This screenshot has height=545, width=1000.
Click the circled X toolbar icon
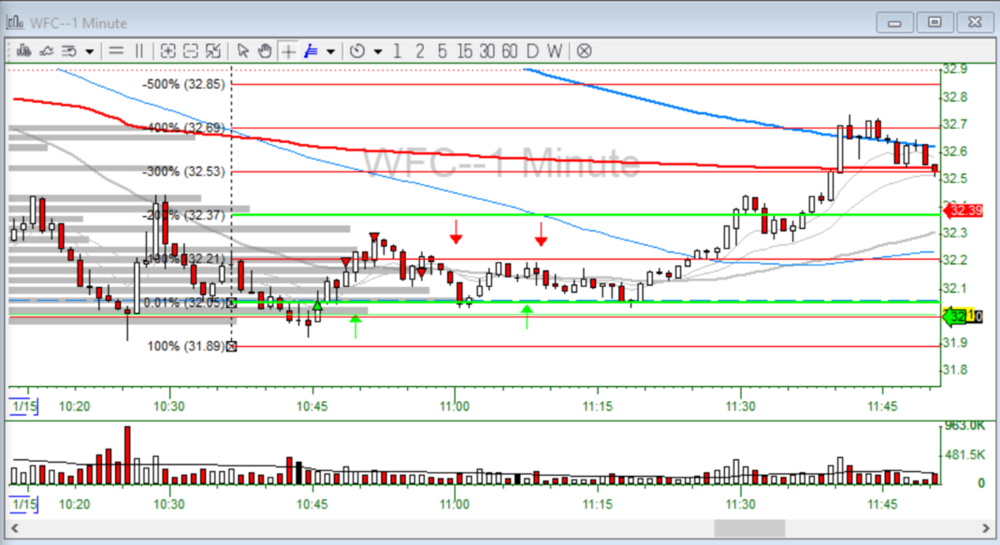(584, 51)
